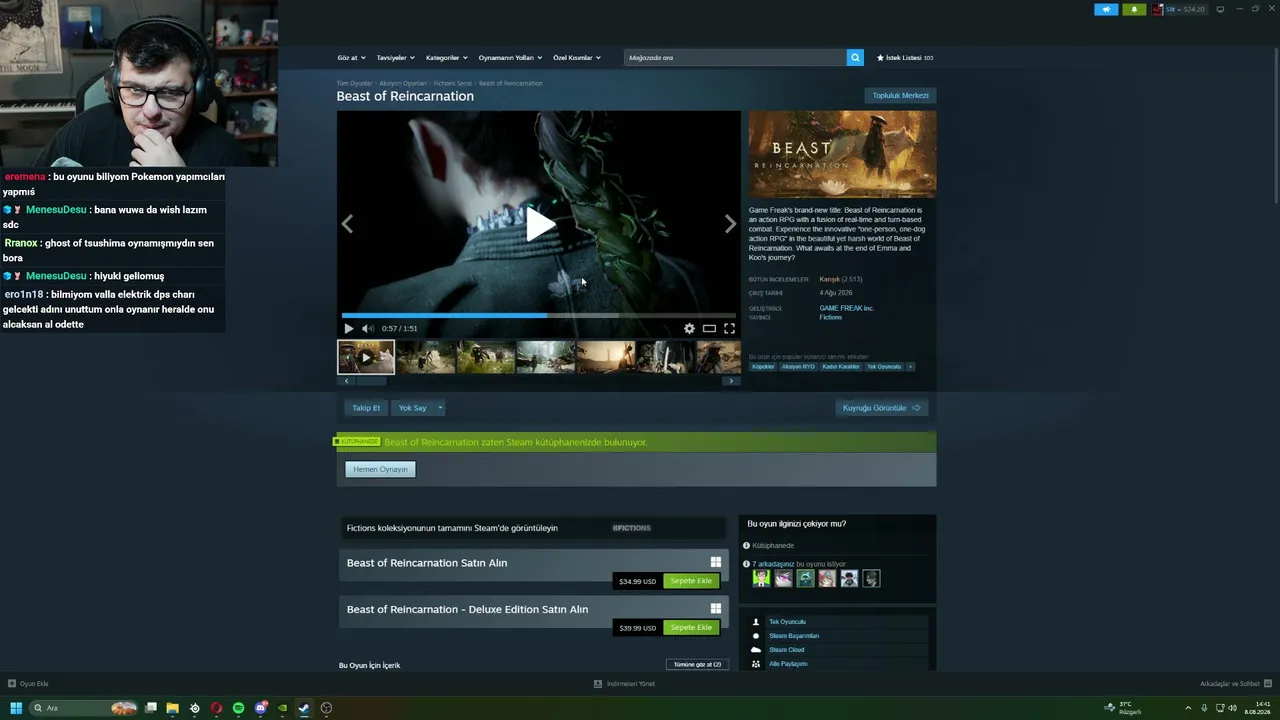Follow the 'Aksiyon Oyunları' breadcrumb link

pyautogui.click(x=403, y=83)
